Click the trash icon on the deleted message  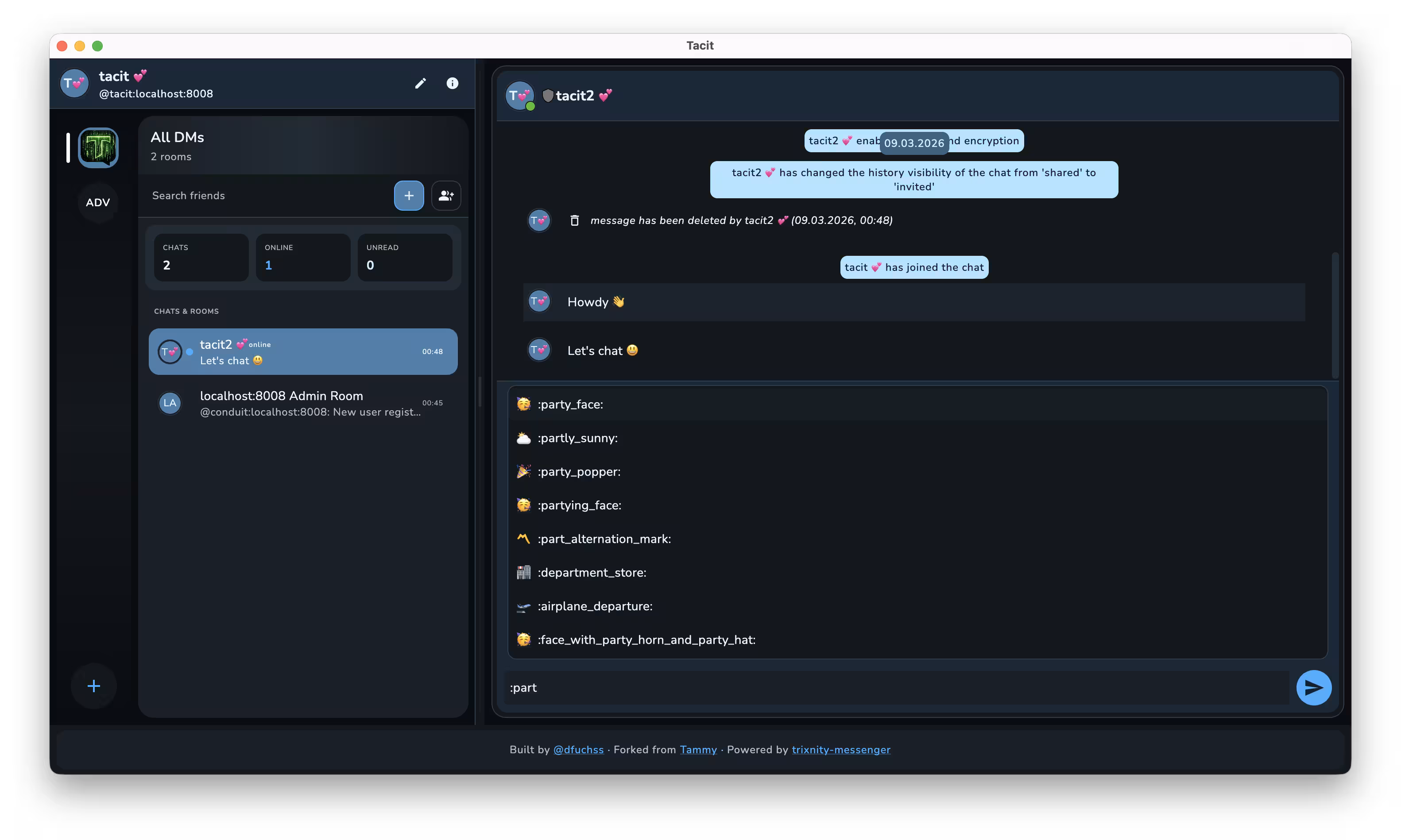coord(574,220)
